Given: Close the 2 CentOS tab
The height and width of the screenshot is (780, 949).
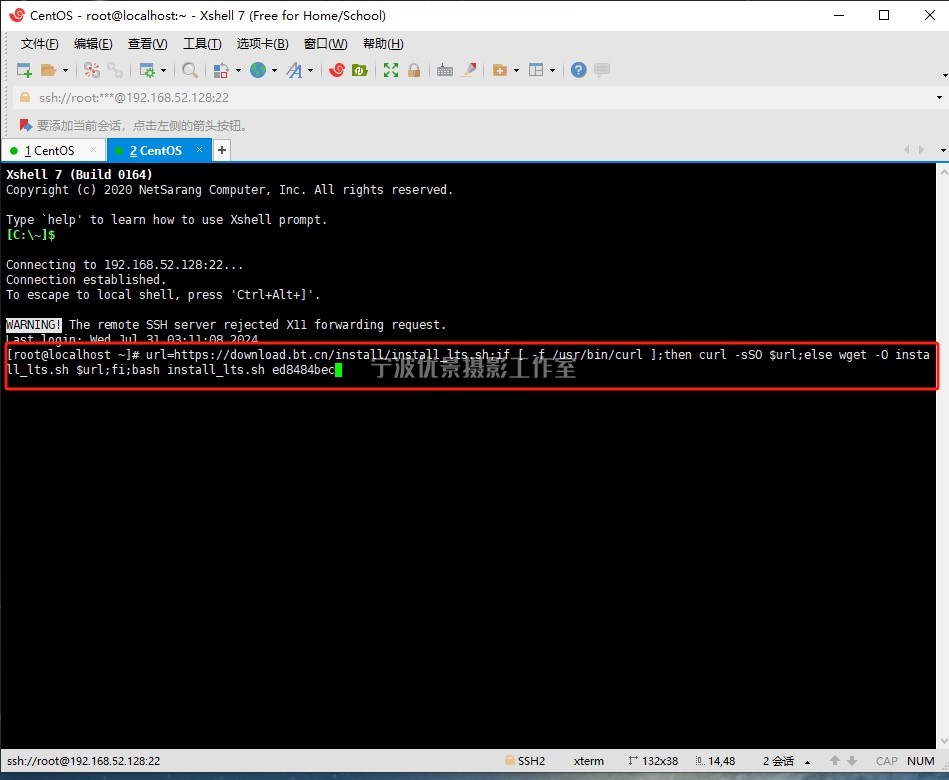Looking at the screenshot, I should tap(199, 150).
